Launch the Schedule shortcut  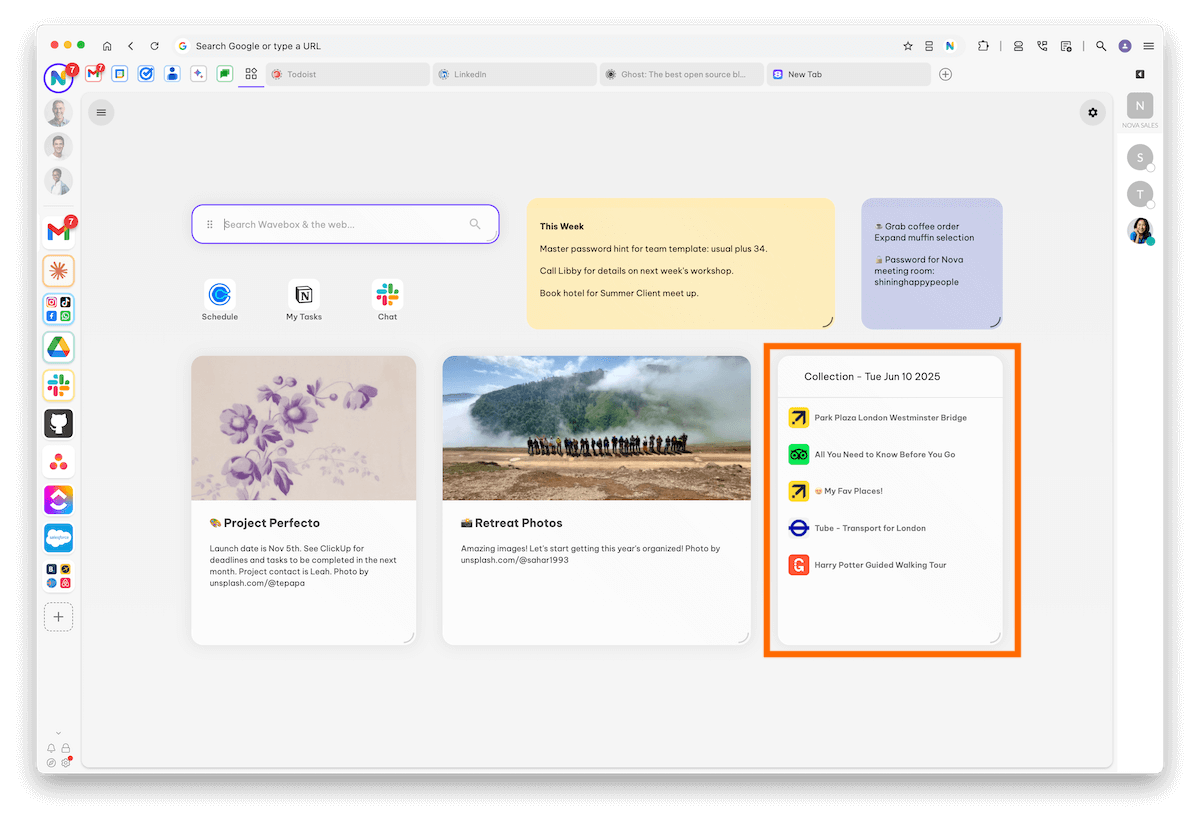point(220,301)
